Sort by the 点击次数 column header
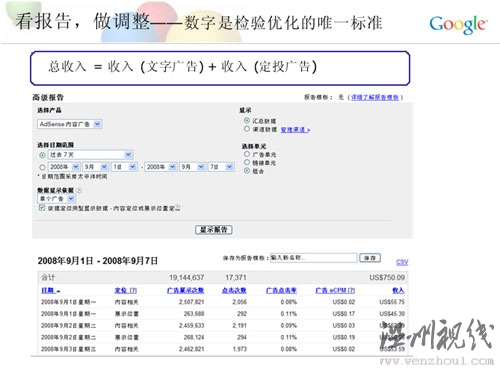This screenshot has height=373, width=500. [234, 291]
